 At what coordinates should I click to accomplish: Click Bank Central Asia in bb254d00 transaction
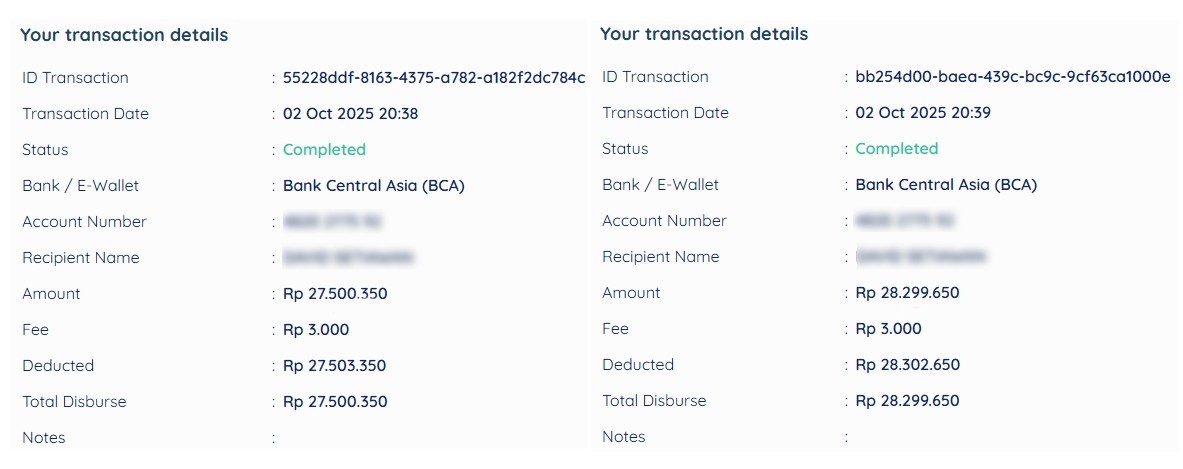pos(946,185)
